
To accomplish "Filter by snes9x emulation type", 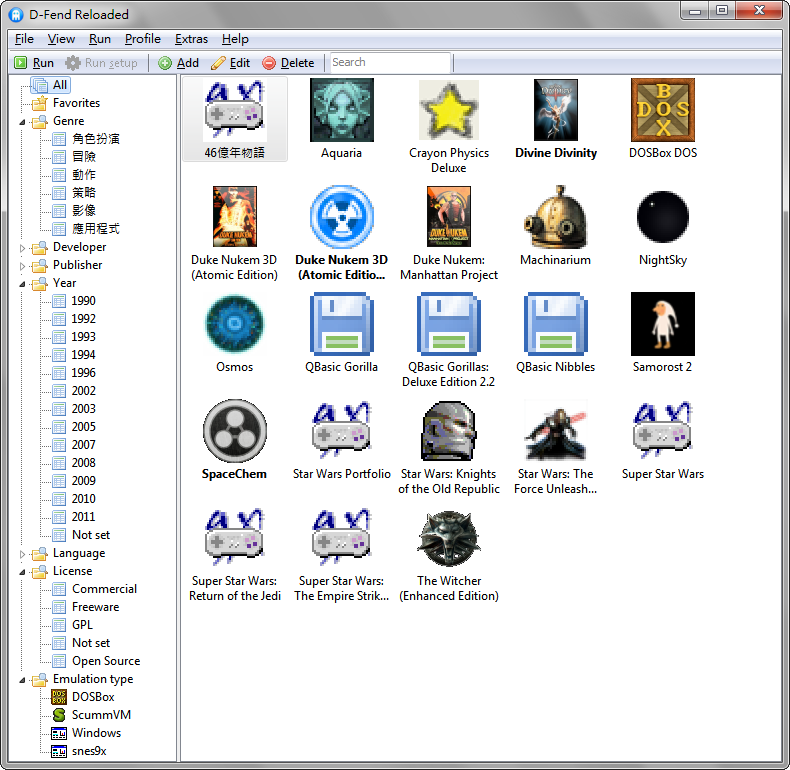I will tap(89, 751).
